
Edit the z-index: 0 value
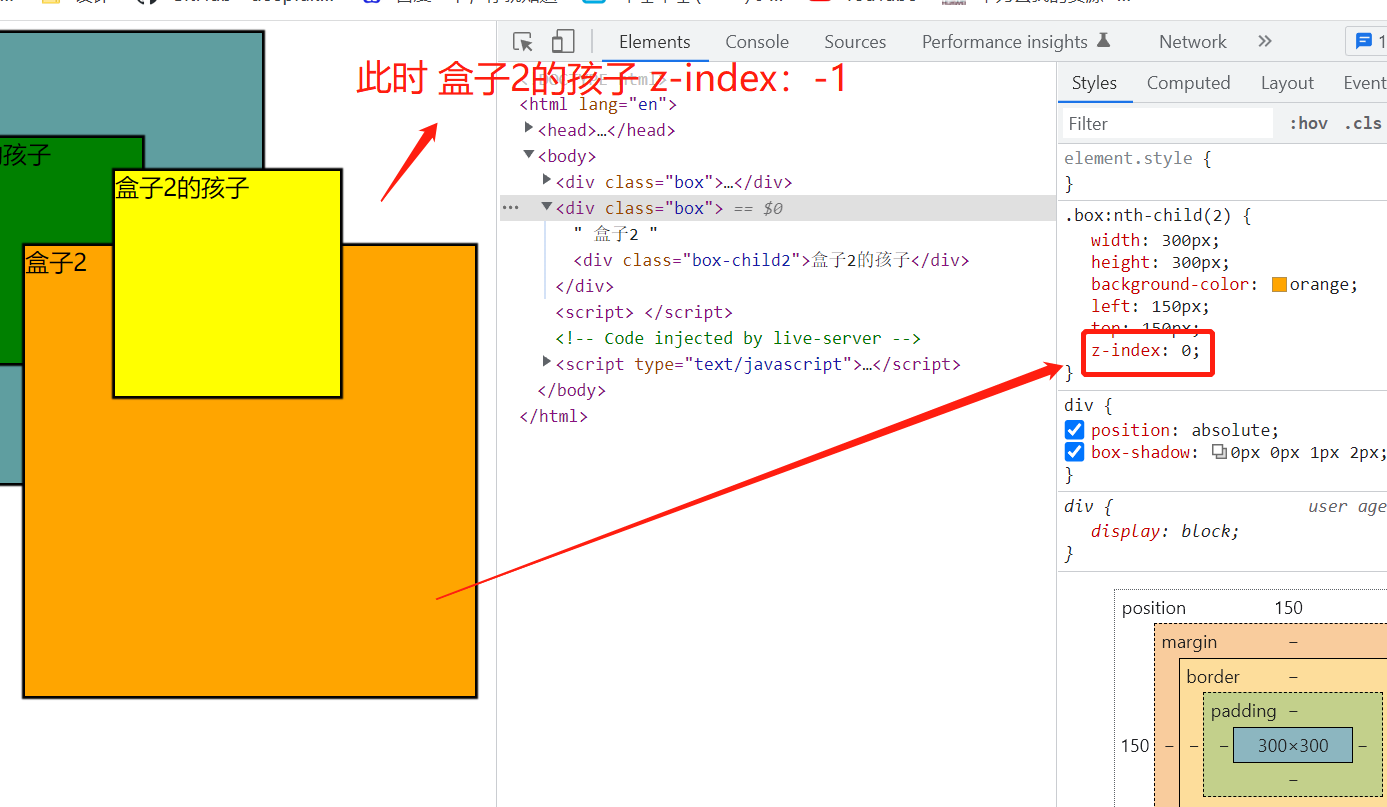click(x=1185, y=351)
